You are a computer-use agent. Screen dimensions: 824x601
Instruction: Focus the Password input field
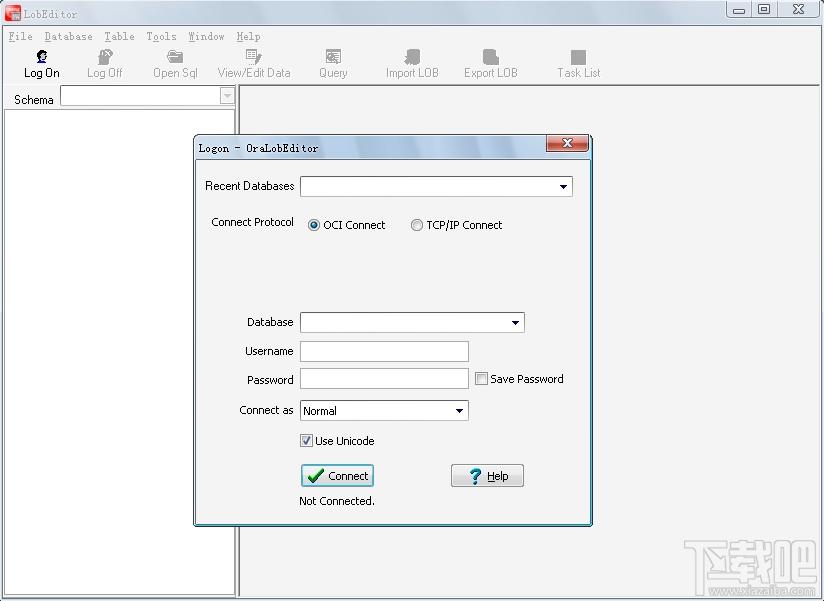tap(384, 379)
